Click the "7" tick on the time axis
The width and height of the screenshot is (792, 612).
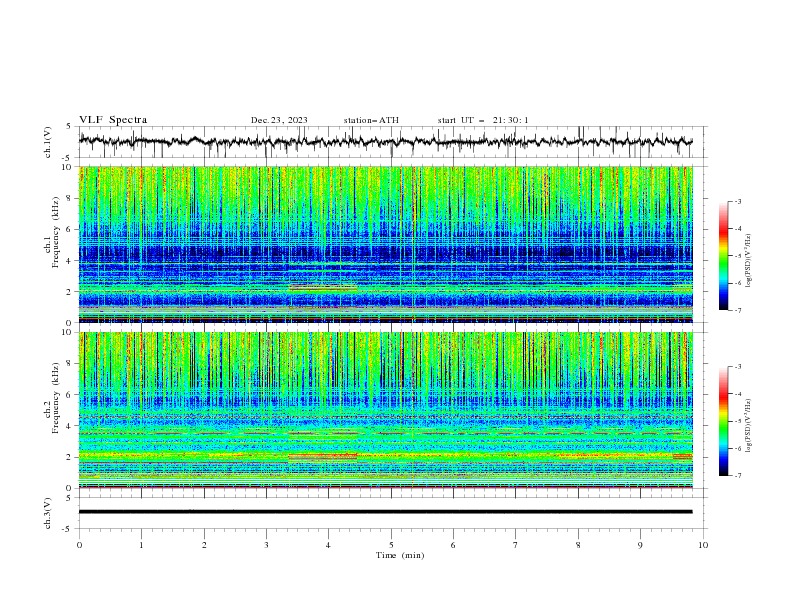click(x=516, y=545)
